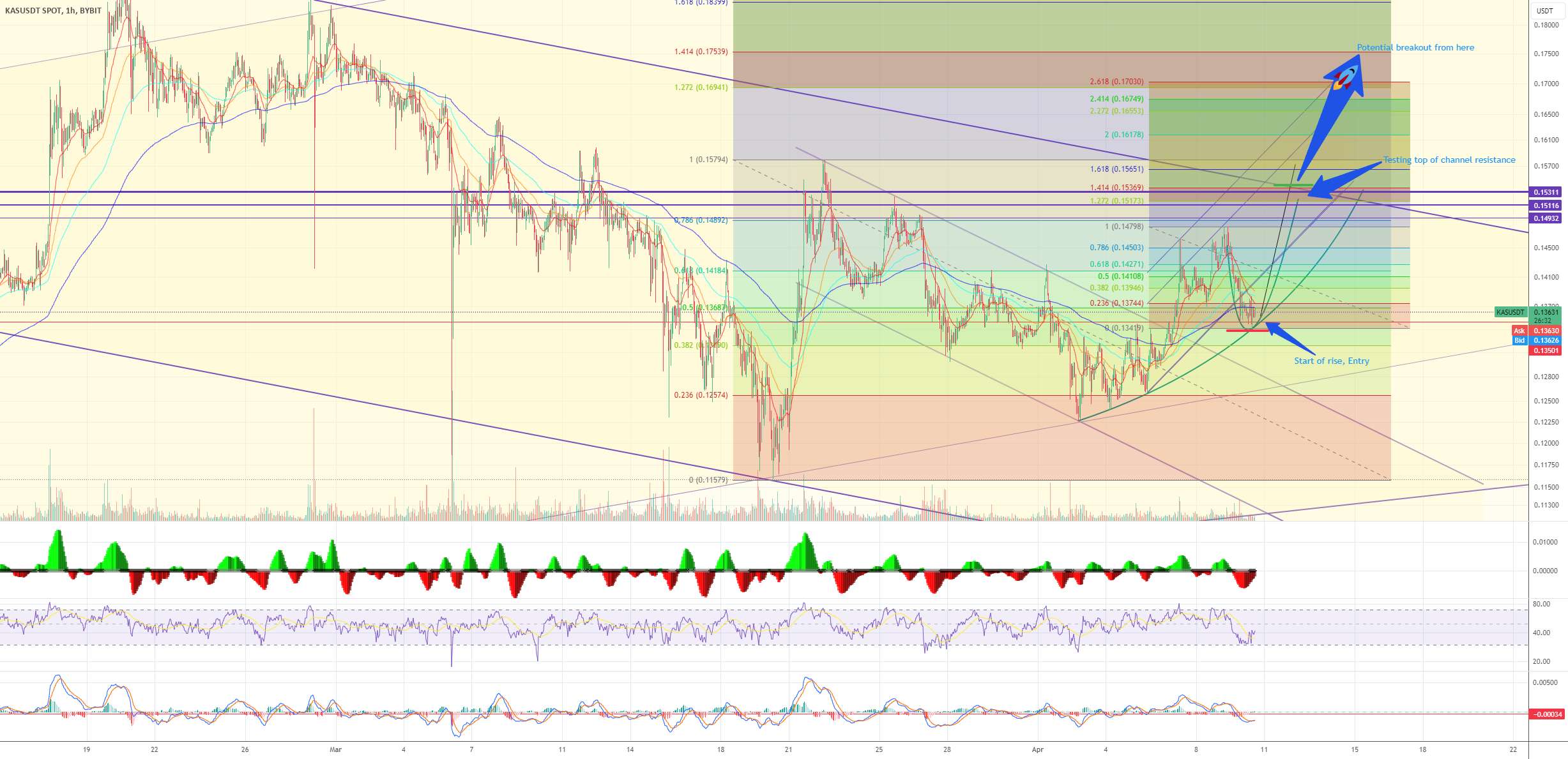Image resolution: width=1568 pixels, height=759 pixels.
Task: Click 0.11500 on the price axis
Action: (x=1546, y=487)
